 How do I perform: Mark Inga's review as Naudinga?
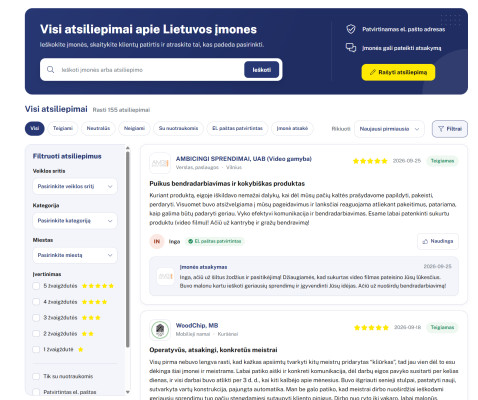pyautogui.click(x=438, y=241)
